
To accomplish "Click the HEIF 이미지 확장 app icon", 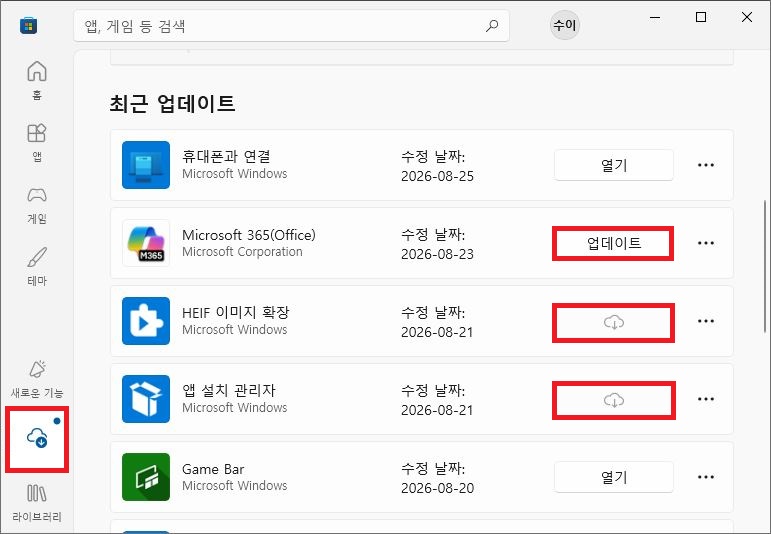I will point(146,321).
